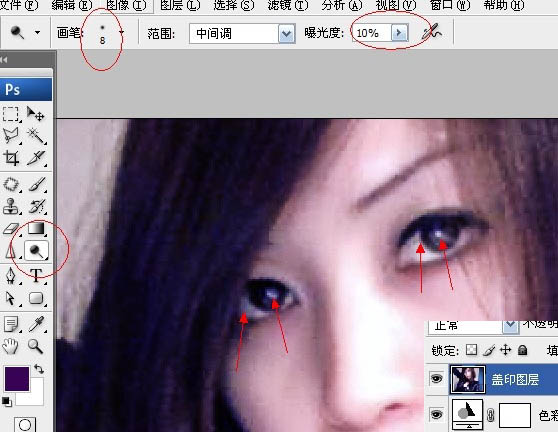Click the dark purple foreground color swatch
This screenshot has width=558, height=432.
[x=16, y=379]
